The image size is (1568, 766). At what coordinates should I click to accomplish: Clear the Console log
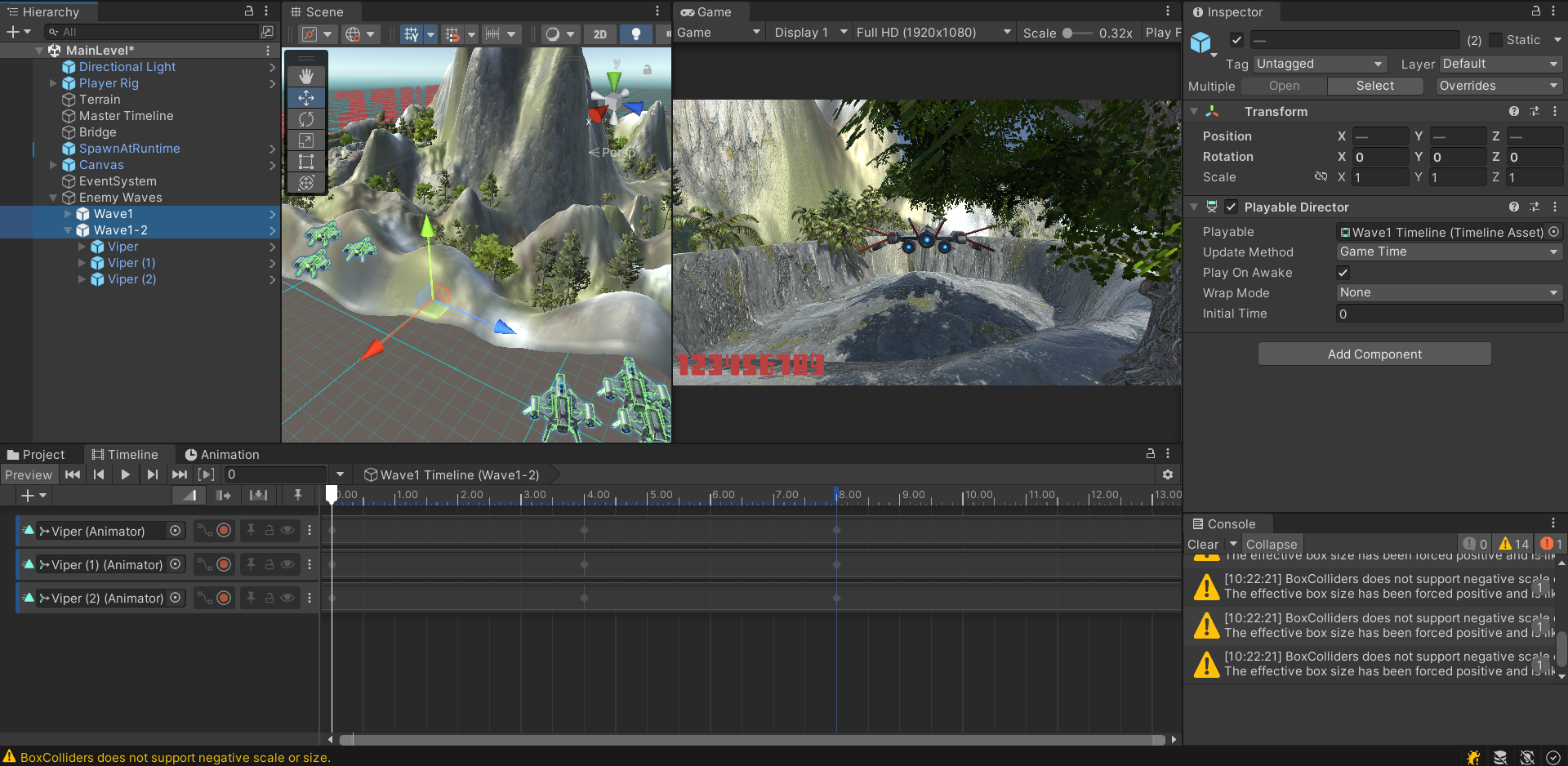[1203, 545]
